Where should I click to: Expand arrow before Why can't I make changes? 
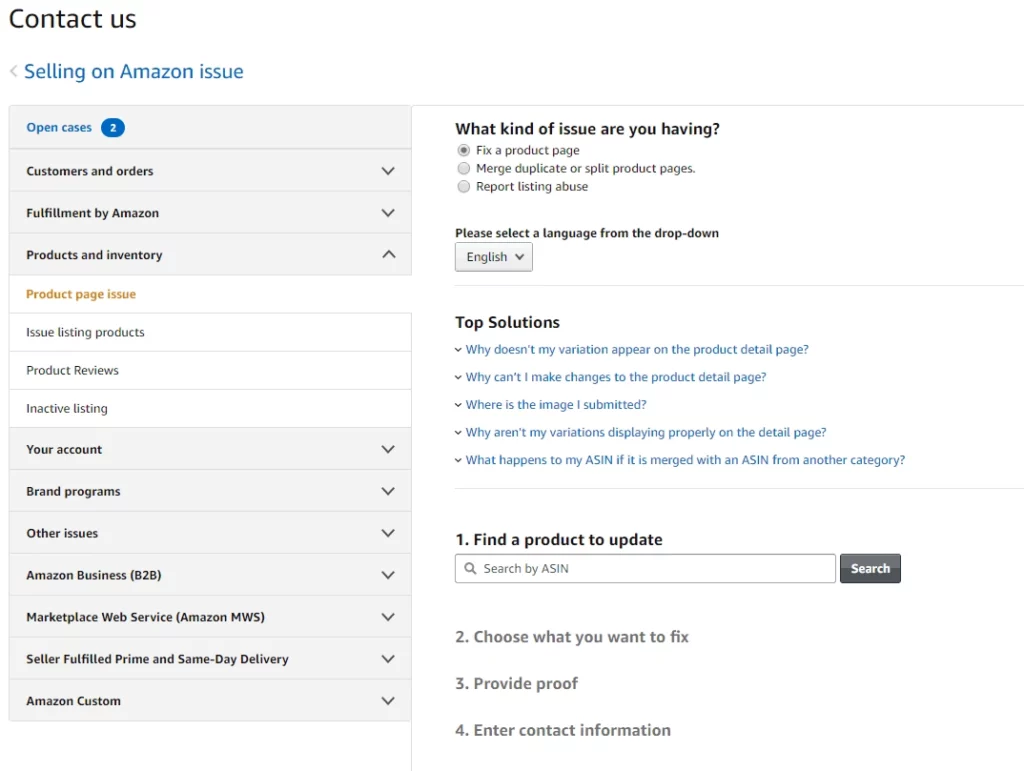point(458,377)
